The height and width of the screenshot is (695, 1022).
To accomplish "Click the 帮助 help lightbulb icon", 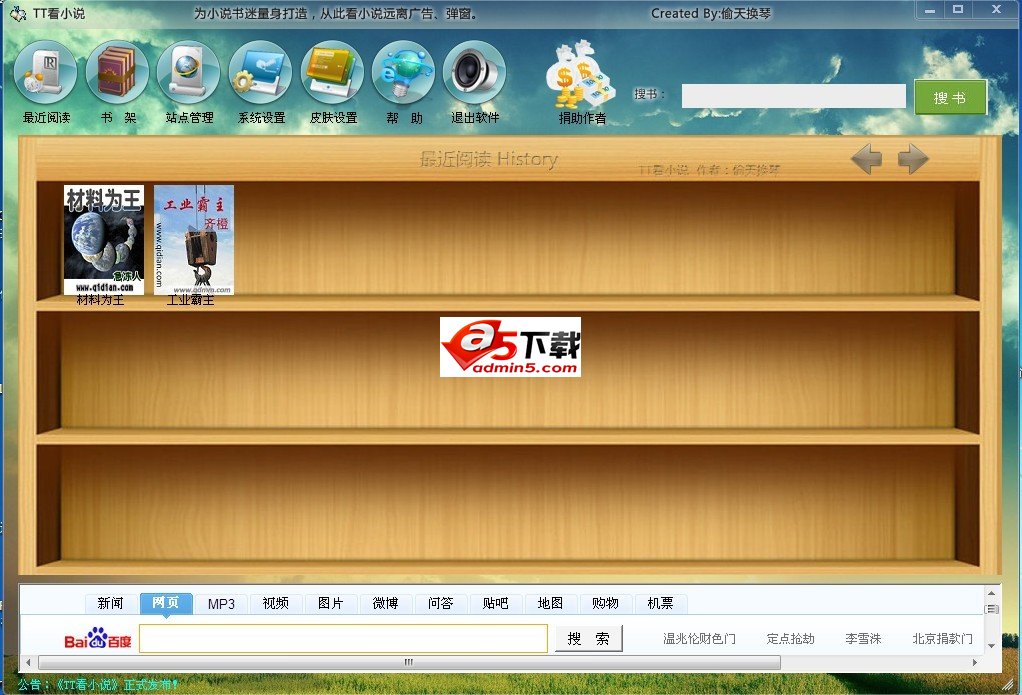I will click(403, 72).
